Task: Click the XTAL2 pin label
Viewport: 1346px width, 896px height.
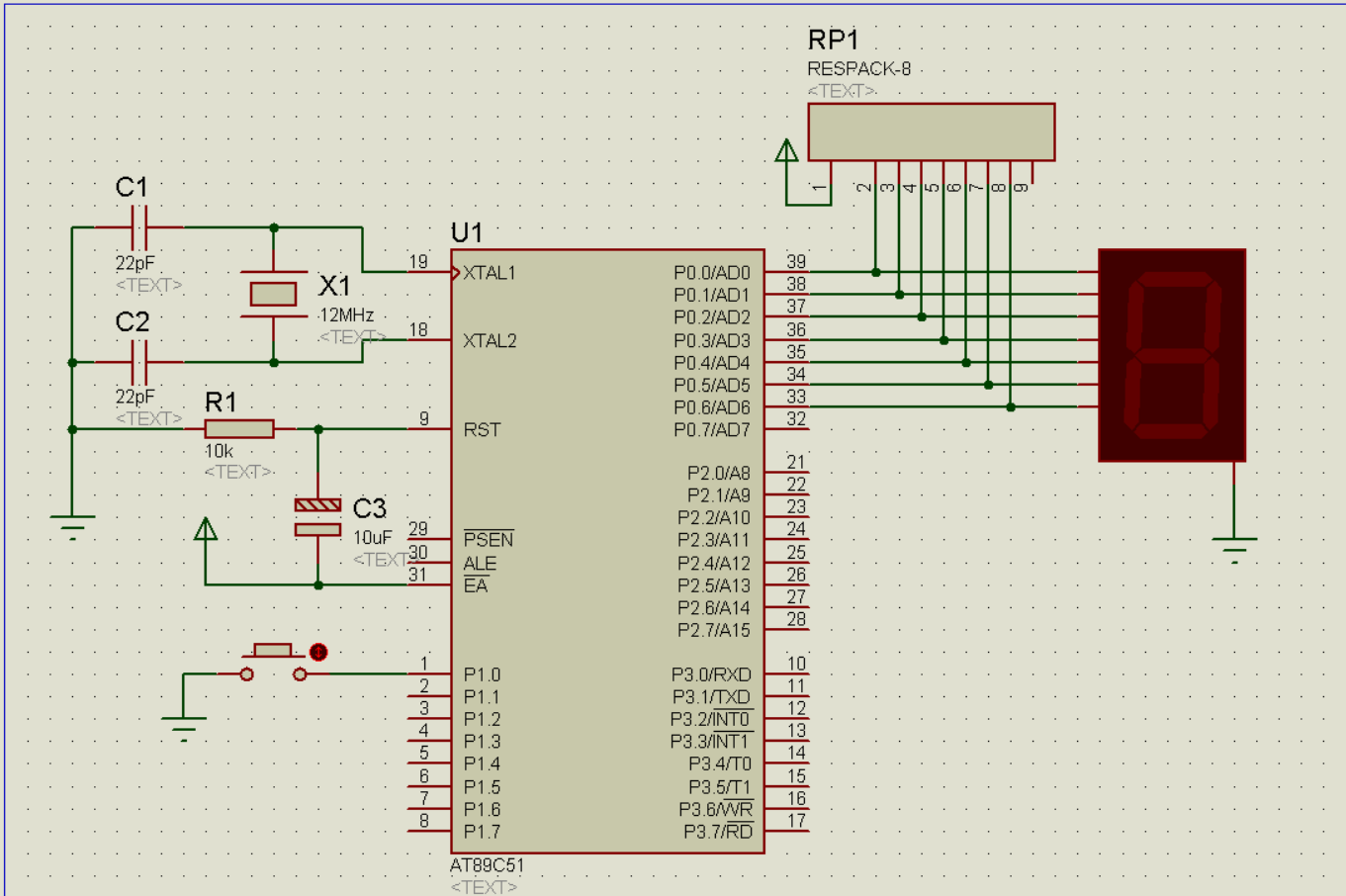Action: click(x=490, y=341)
